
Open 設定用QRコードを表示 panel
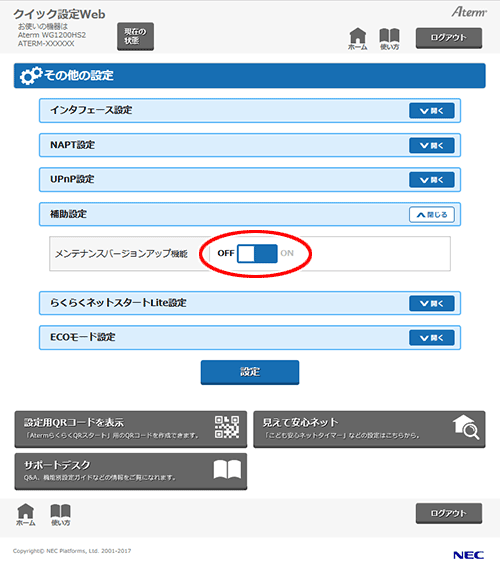click(x=131, y=429)
